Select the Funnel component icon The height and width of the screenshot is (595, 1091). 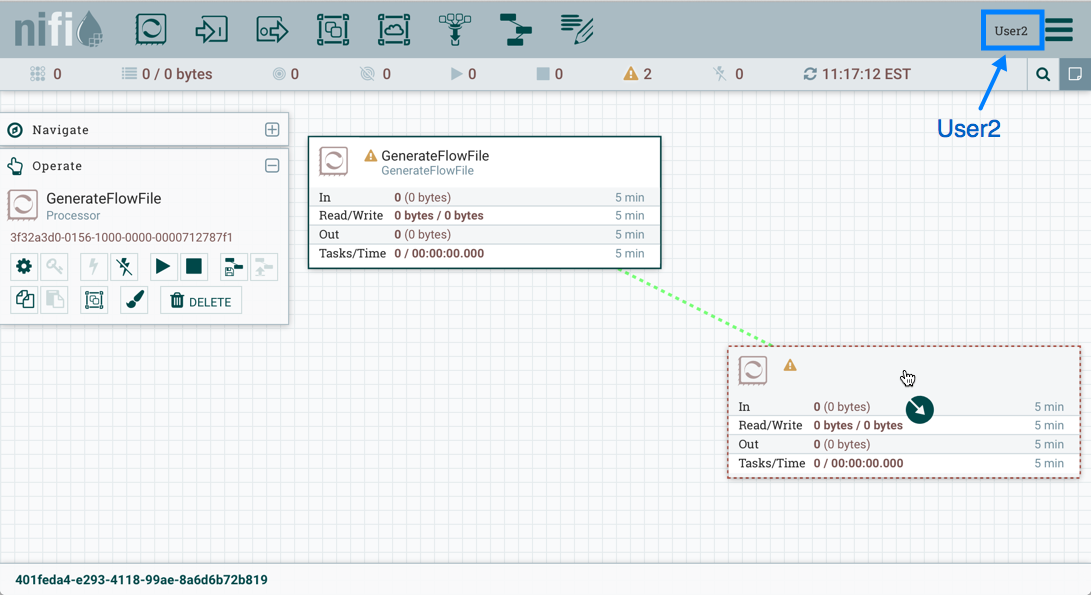(x=455, y=29)
